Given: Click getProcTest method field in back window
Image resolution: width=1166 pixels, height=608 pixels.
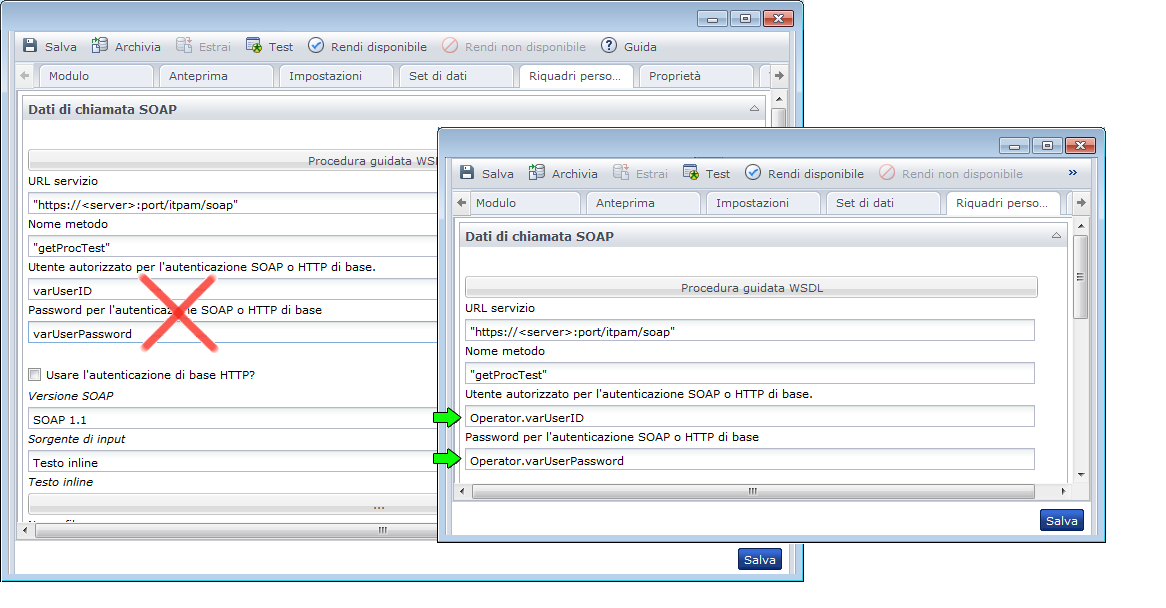Looking at the screenshot, I should tap(233, 247).
